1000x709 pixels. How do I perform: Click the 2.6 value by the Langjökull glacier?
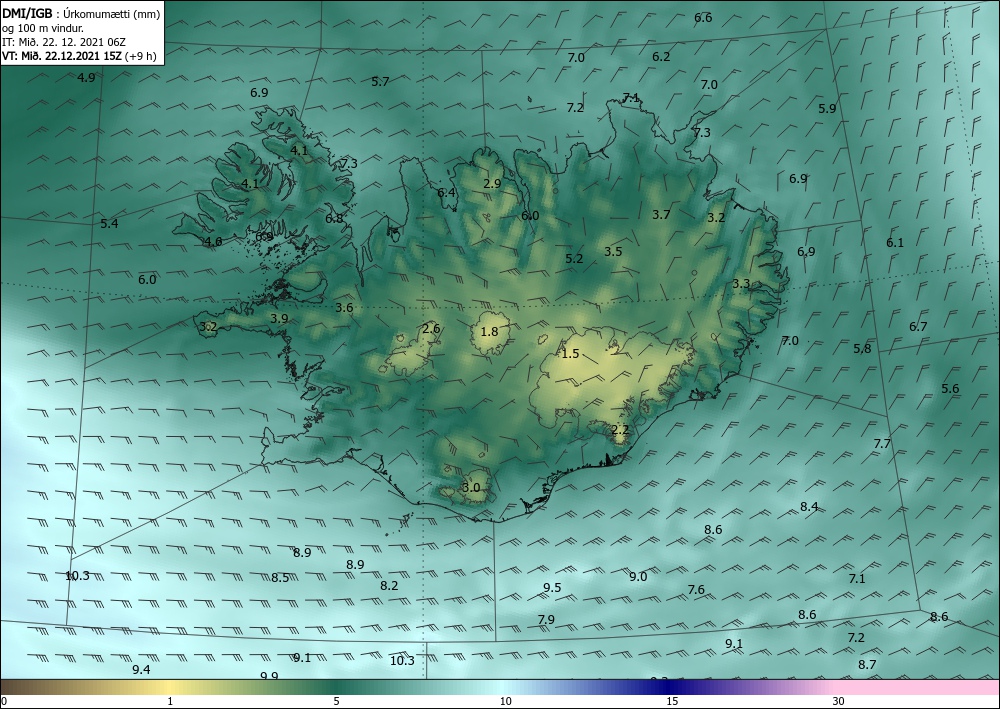431,329
